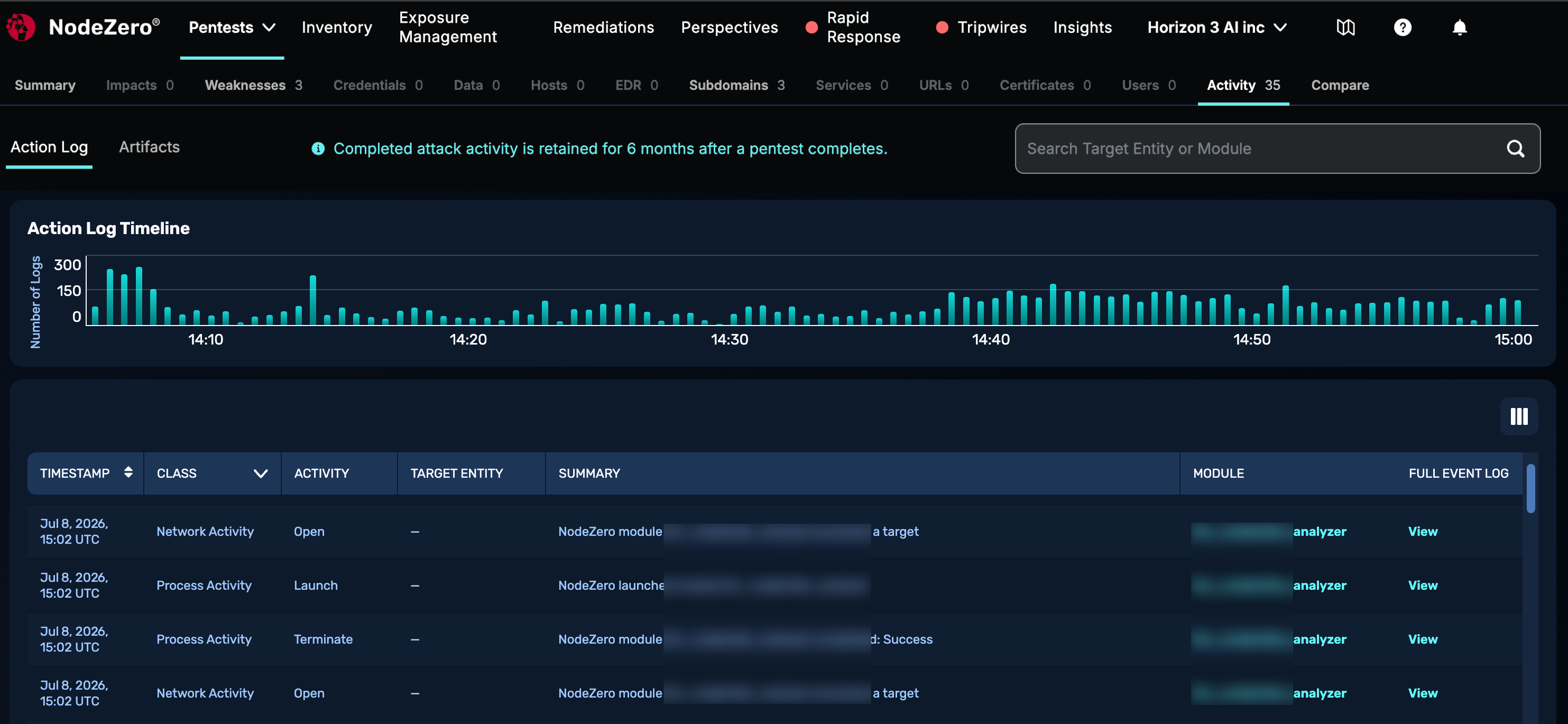This screenshot has width=1568, height=724.
Task: Focus the Search Target Entity or Module field
Action: pyautogui.click(x=1277, y=148)
